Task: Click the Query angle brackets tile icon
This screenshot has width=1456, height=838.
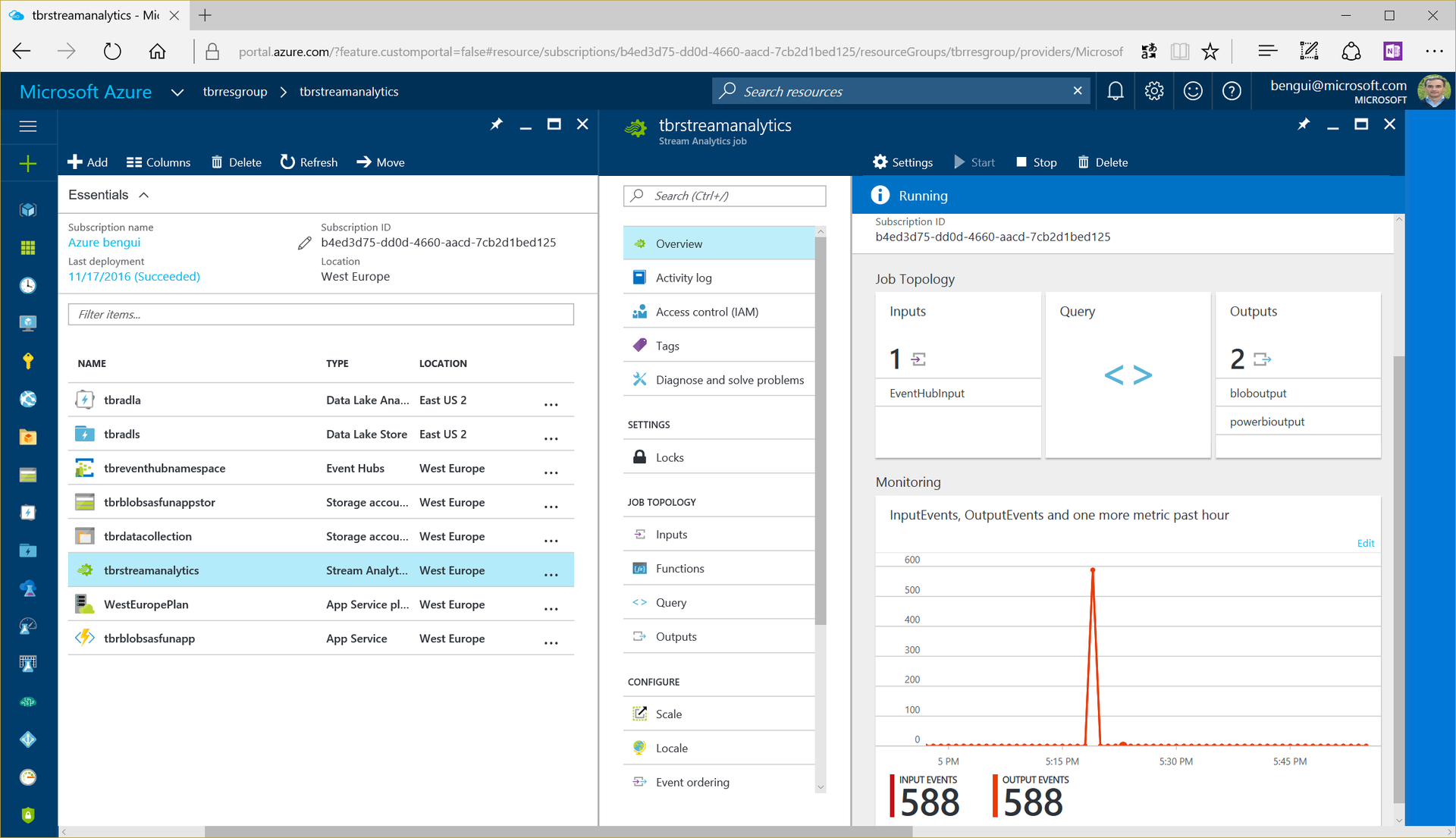Action: click(x=1128, y=375)
